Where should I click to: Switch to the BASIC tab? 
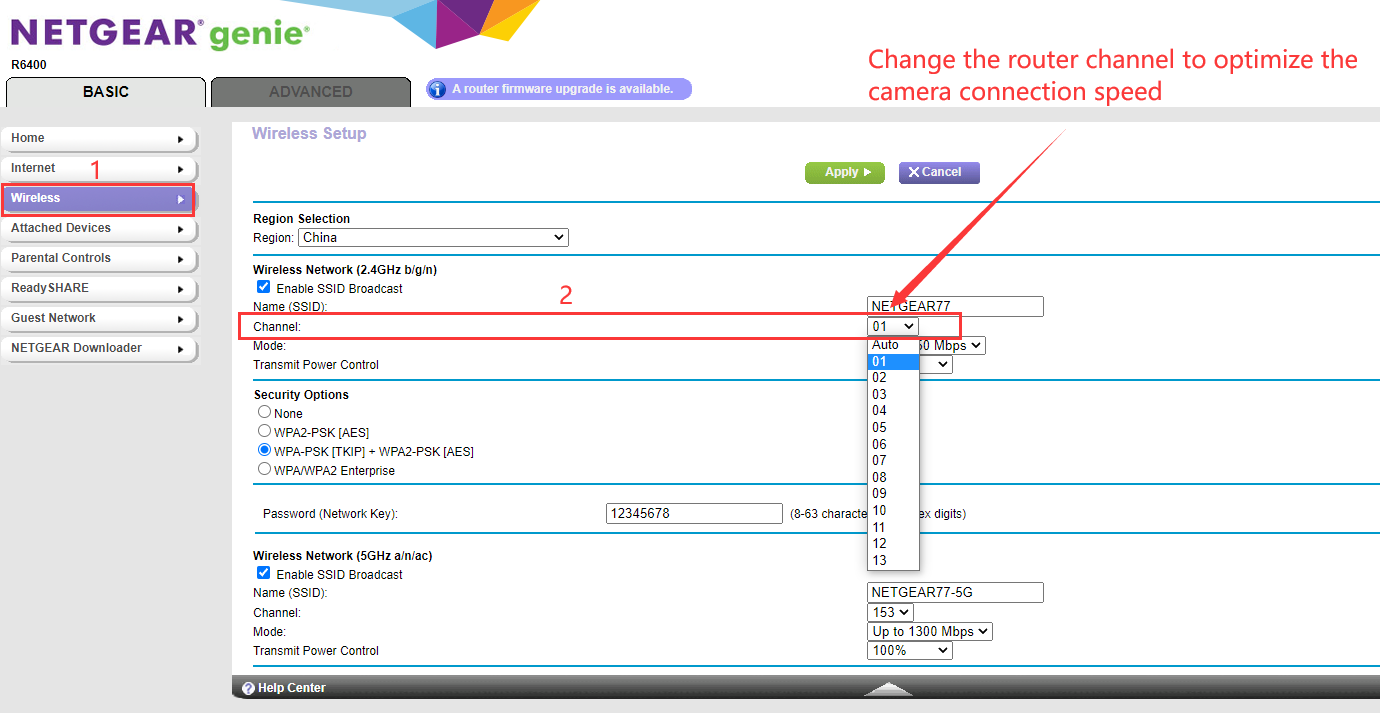(106, 92)
